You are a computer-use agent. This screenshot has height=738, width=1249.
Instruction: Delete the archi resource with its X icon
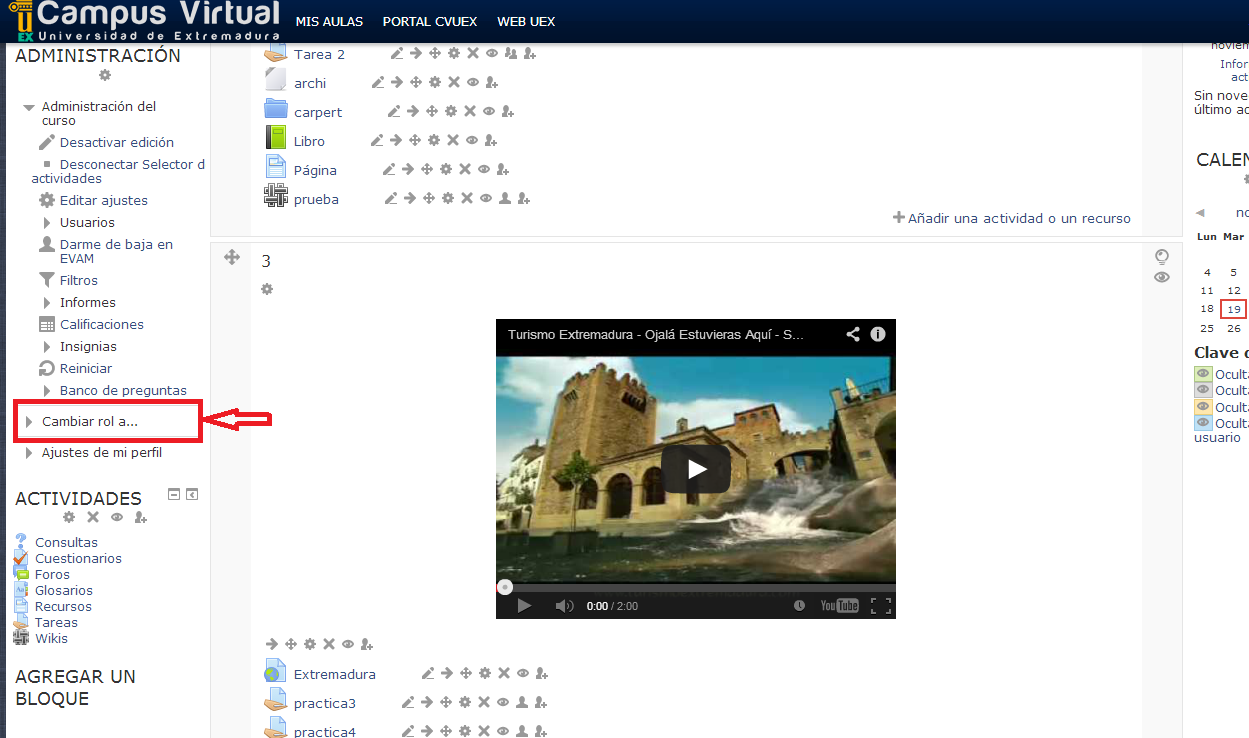click(453, 83)
